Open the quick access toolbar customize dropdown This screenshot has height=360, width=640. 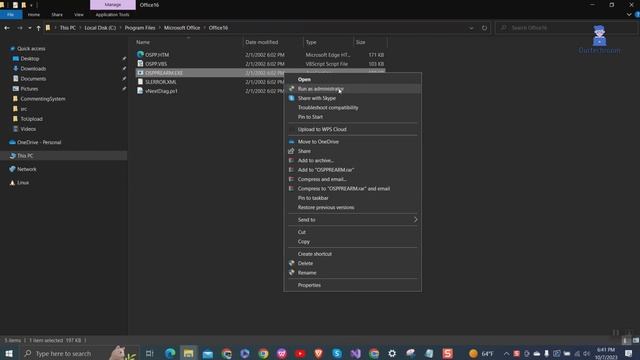coord(31,5)
